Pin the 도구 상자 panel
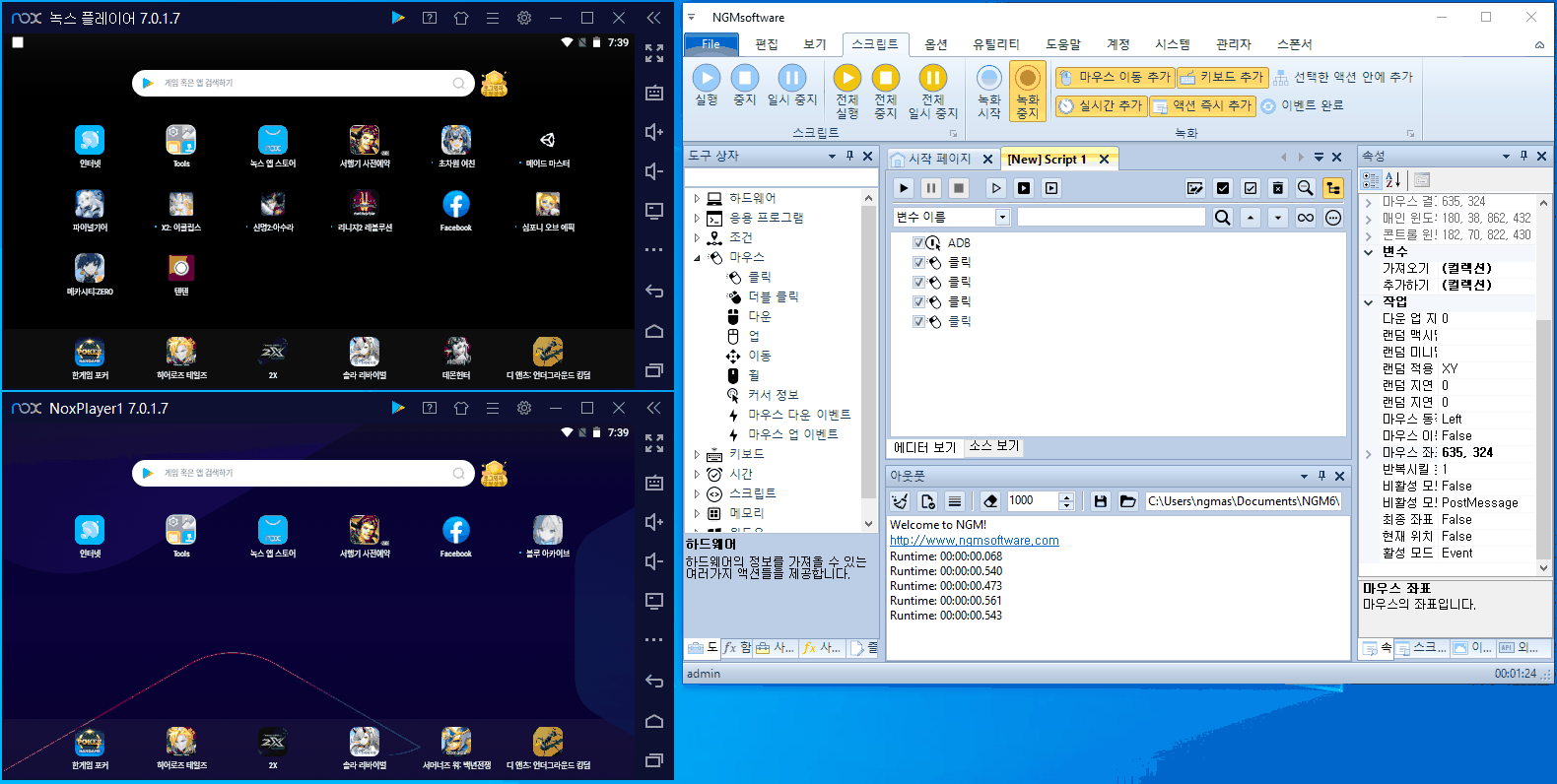This screenshot has width=1557, height=784. click(x=849, y=156)
